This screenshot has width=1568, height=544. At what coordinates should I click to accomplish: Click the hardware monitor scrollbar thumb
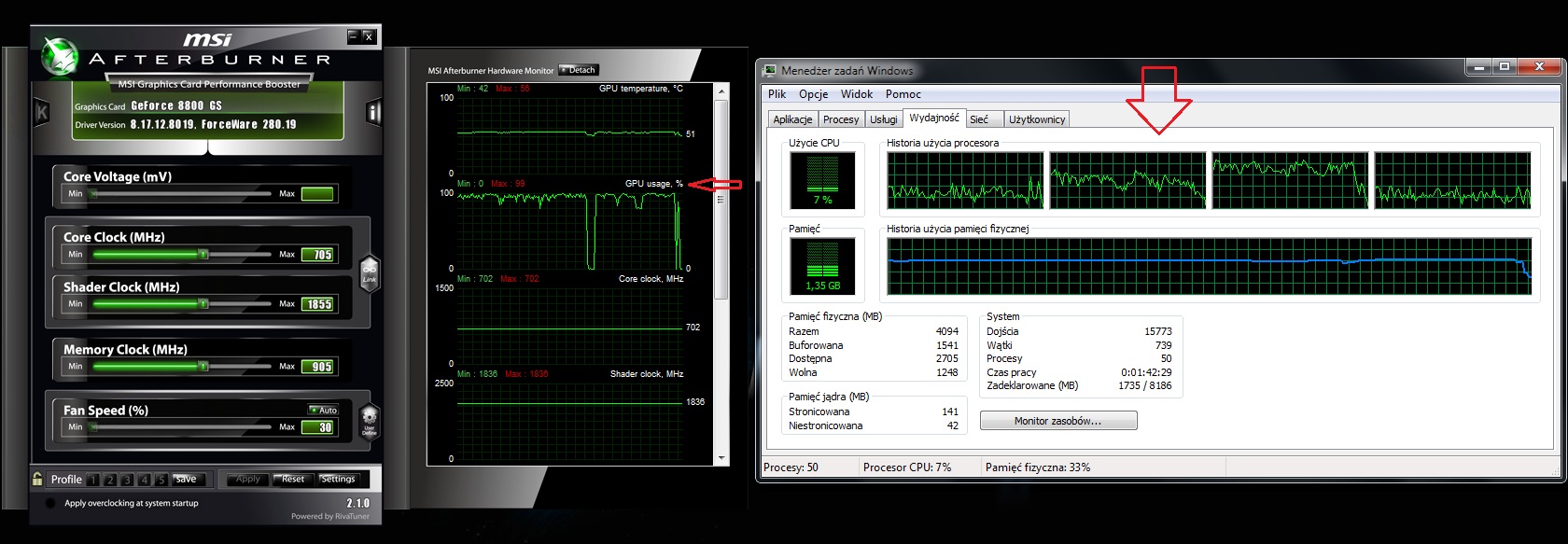point(721,199)
